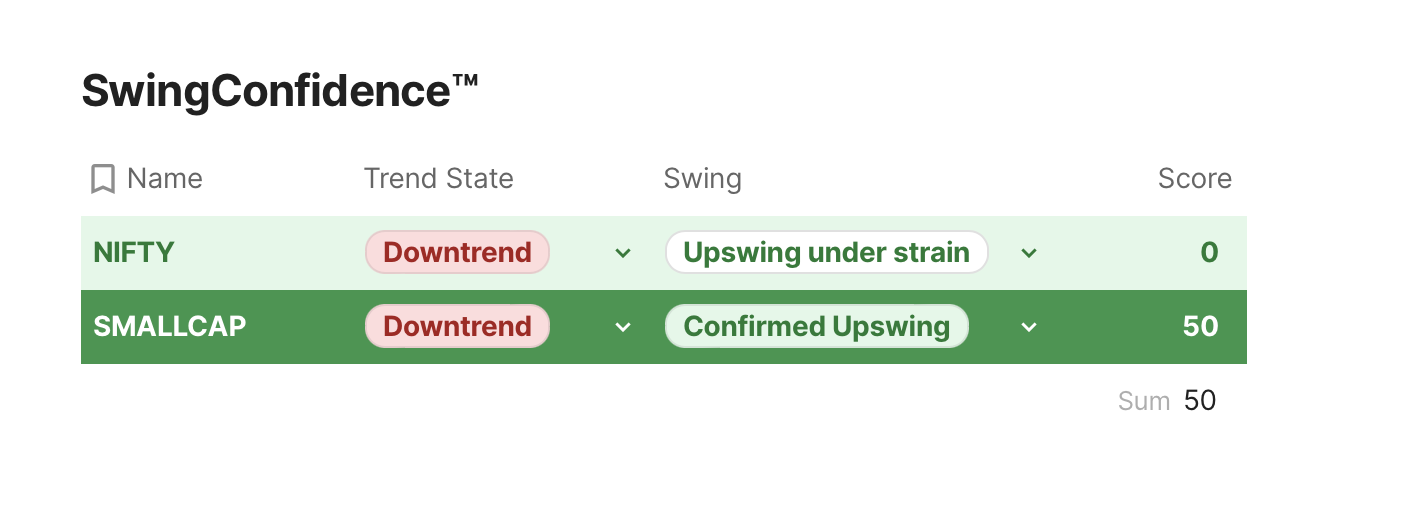The height and width of the screenshot is (524, 1402).
Task: Click the Sum label in footer
Action: tap(1144, 401)
